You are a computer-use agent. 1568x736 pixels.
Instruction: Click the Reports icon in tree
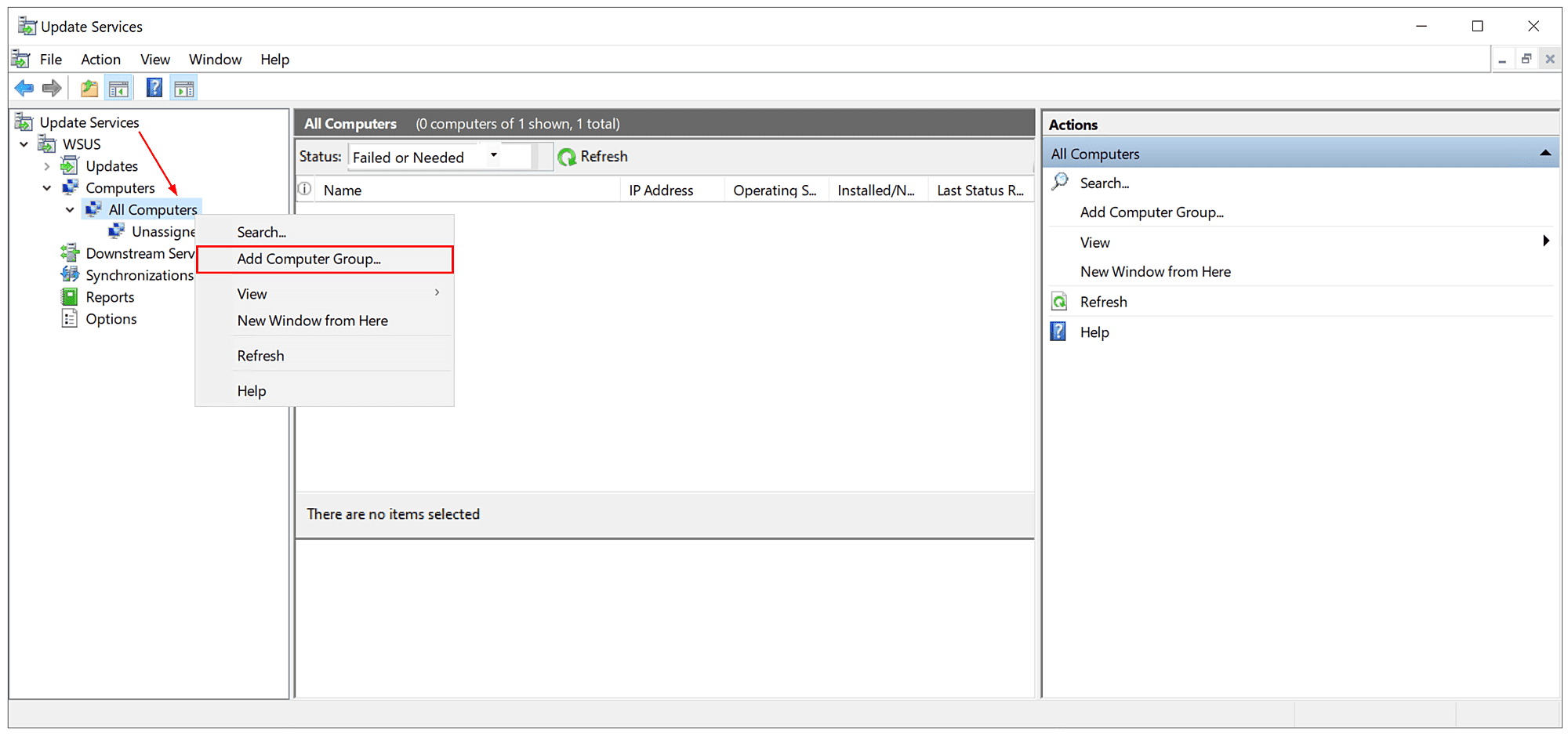(x=70, y=296)
